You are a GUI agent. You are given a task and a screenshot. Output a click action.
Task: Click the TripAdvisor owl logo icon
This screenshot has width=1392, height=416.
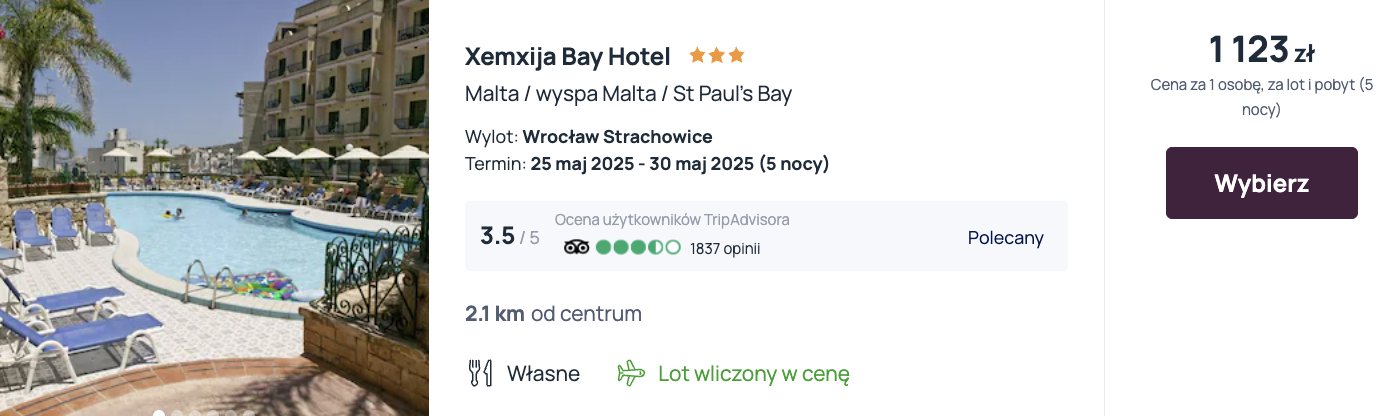coord(577,247)
